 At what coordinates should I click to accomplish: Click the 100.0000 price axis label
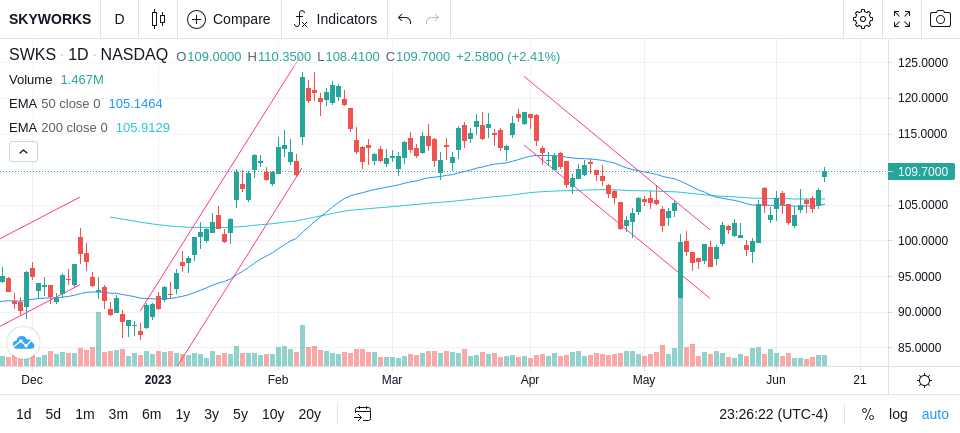(923, 241)
